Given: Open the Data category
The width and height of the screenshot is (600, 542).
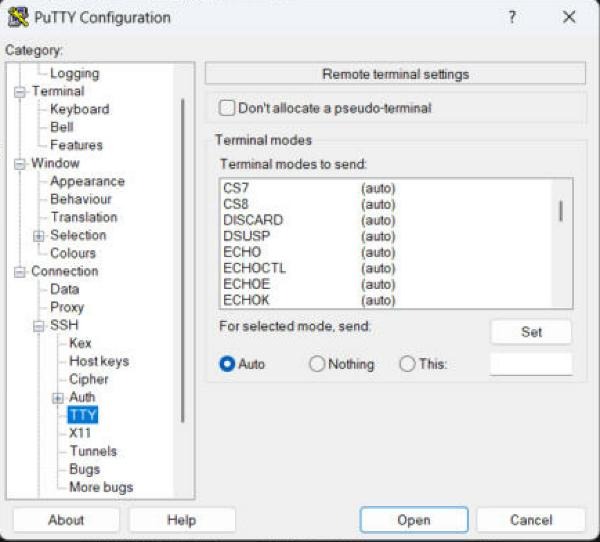Looking at the screenshot, I should pos(64,289).
